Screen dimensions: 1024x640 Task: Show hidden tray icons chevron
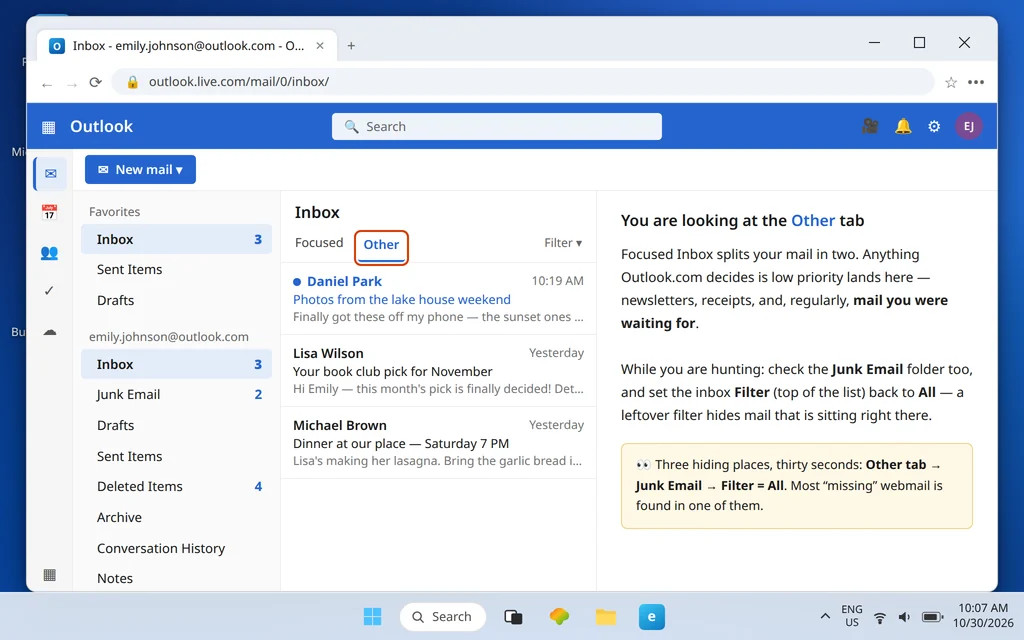click(825, 616)
